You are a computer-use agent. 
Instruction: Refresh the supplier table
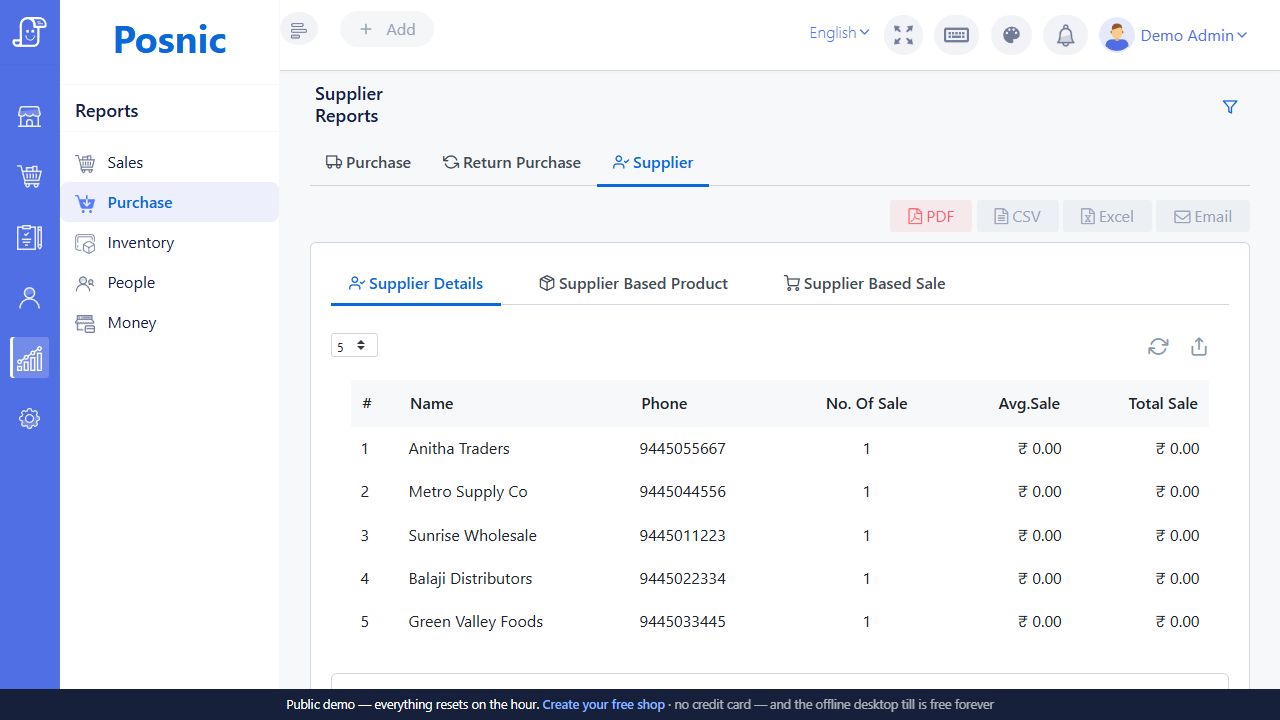1158,346
